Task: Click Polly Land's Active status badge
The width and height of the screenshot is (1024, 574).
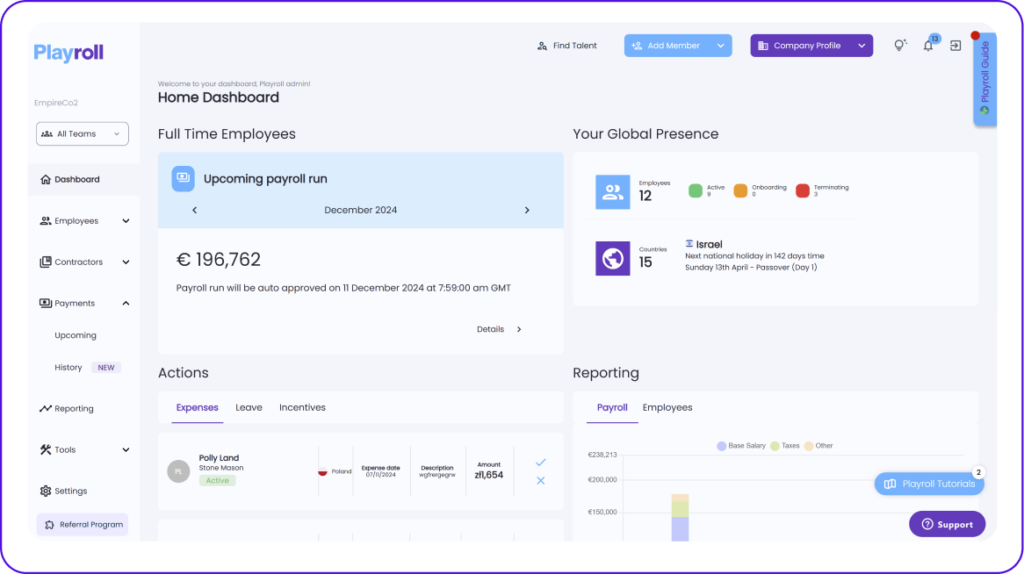Action: [217, 481]
